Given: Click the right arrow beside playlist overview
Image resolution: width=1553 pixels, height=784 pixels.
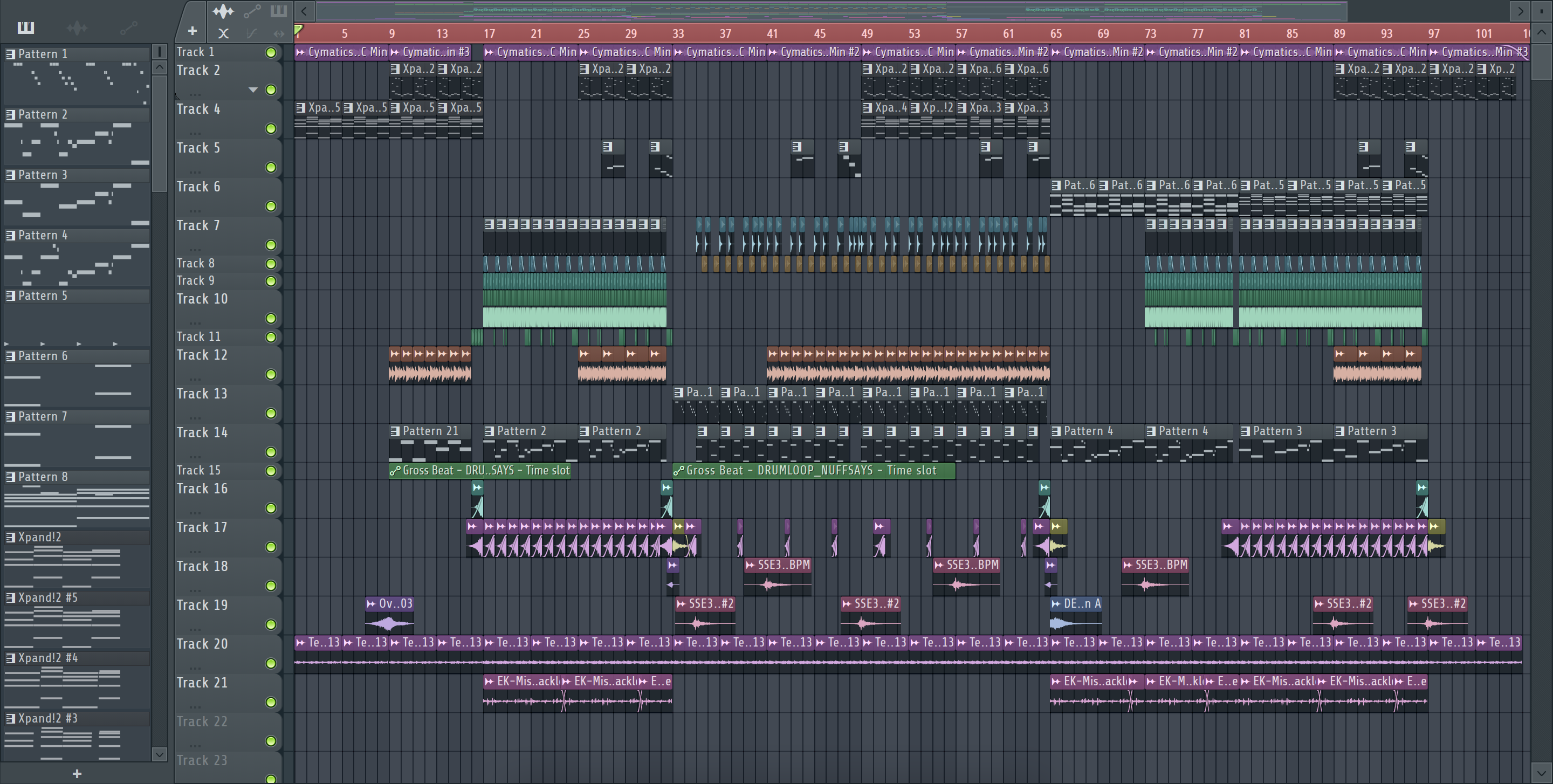Looking at the screenshot, I should pyautogui.click(x=1520, y=11).
